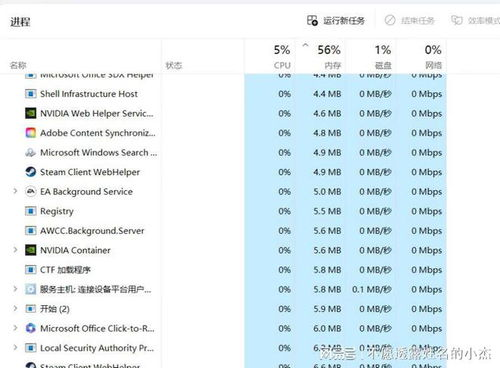Click the Steam Client WebHelper 4.9 MB icon
This screenshot has width=500, height=368.
point(31,172)
